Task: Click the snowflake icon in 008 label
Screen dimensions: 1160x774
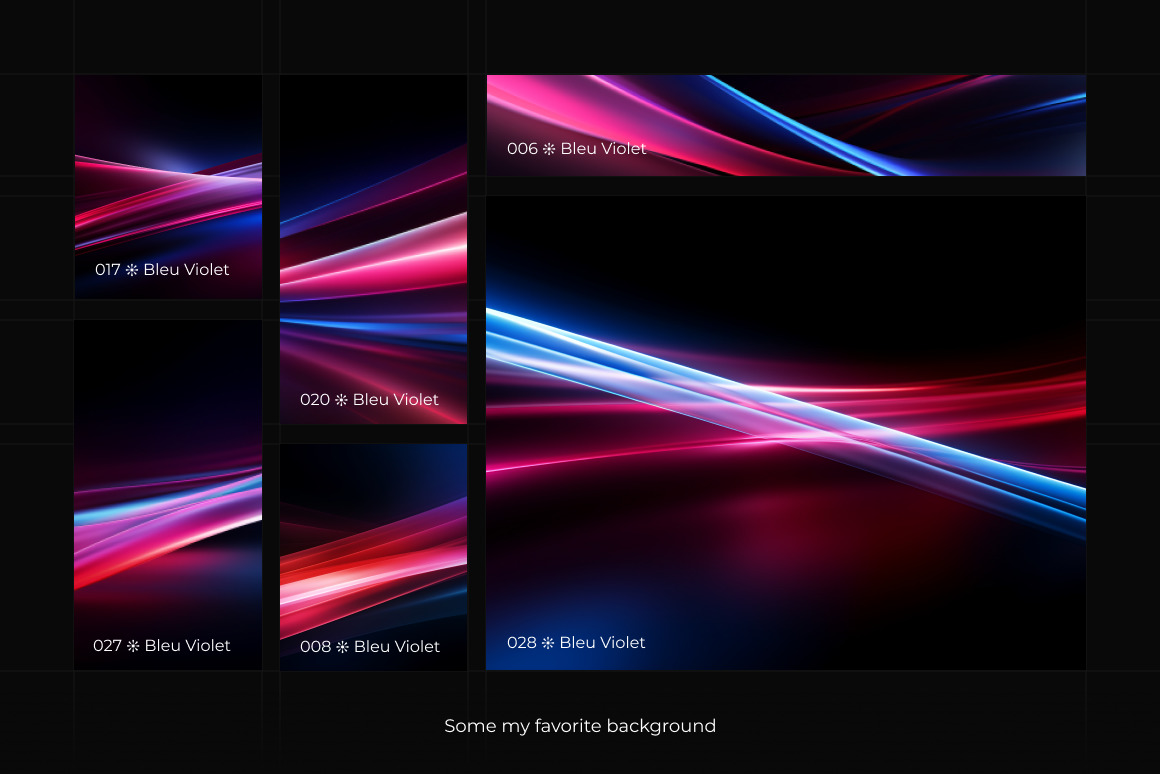Action: (342, 647)
